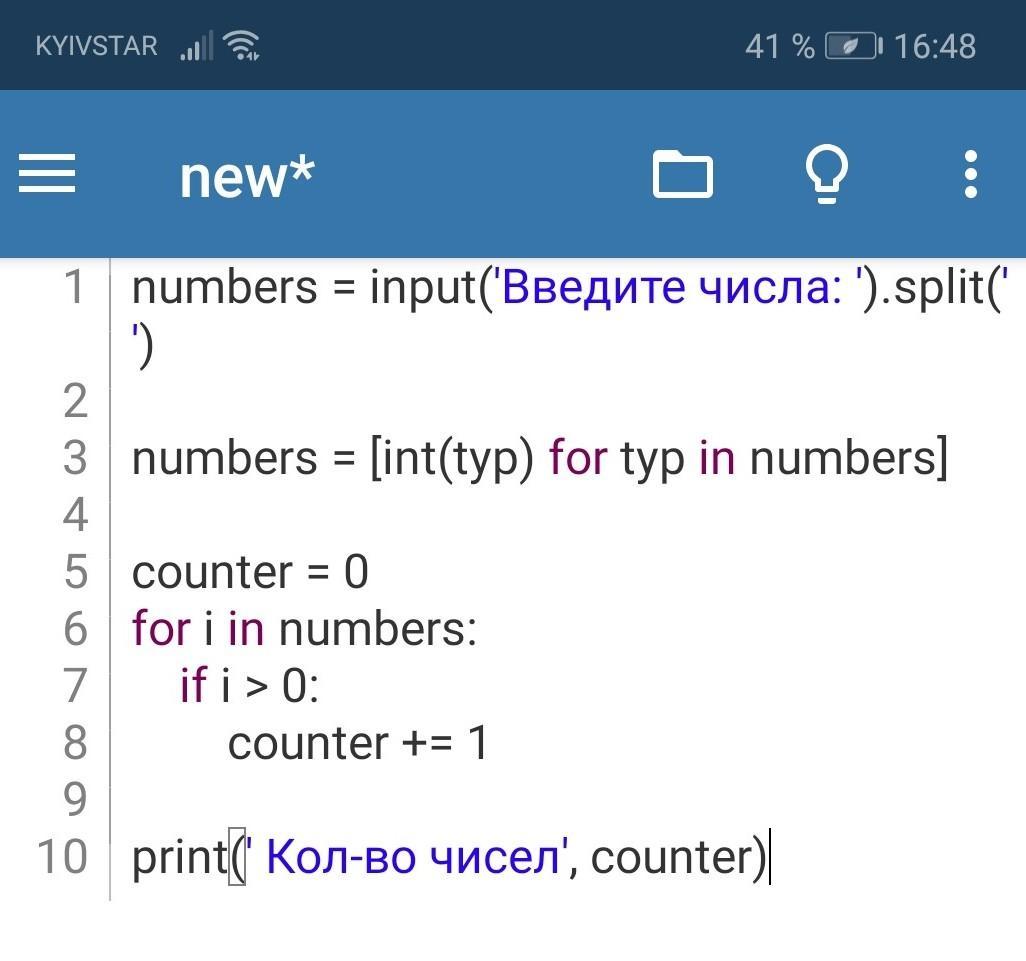Tap the cellular signal strength icon
Viewport: 1026px width, 961px height.
196,46
